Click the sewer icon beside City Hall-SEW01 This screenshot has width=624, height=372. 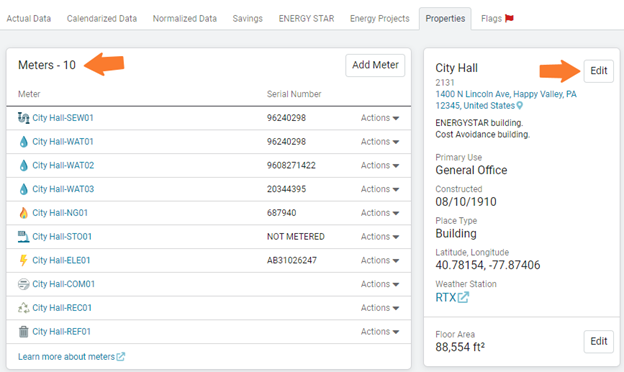coord(23,118)
